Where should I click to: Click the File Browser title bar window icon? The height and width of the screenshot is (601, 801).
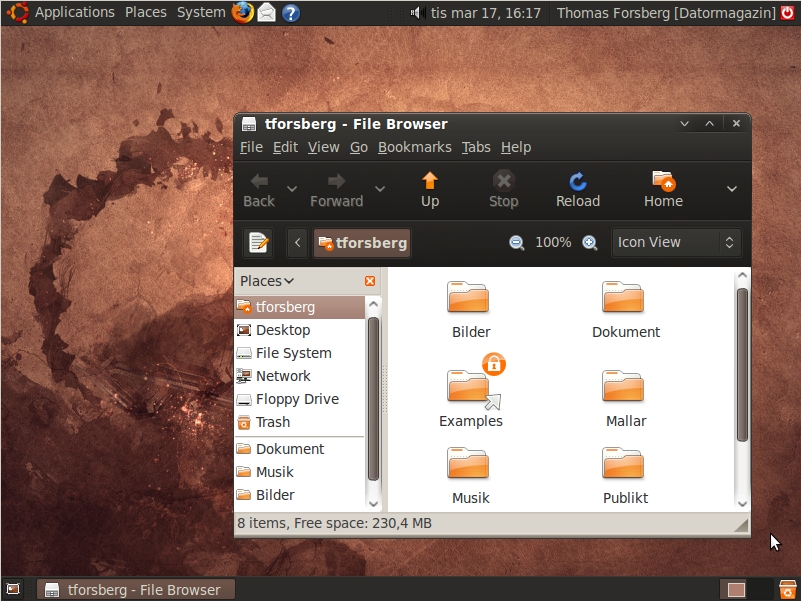(x=249, y=124)
